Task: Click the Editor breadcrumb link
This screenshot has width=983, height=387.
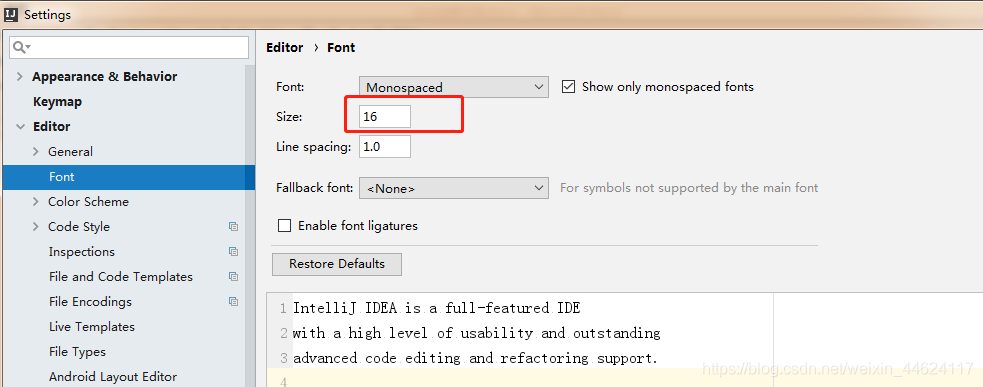Action: 285,48
